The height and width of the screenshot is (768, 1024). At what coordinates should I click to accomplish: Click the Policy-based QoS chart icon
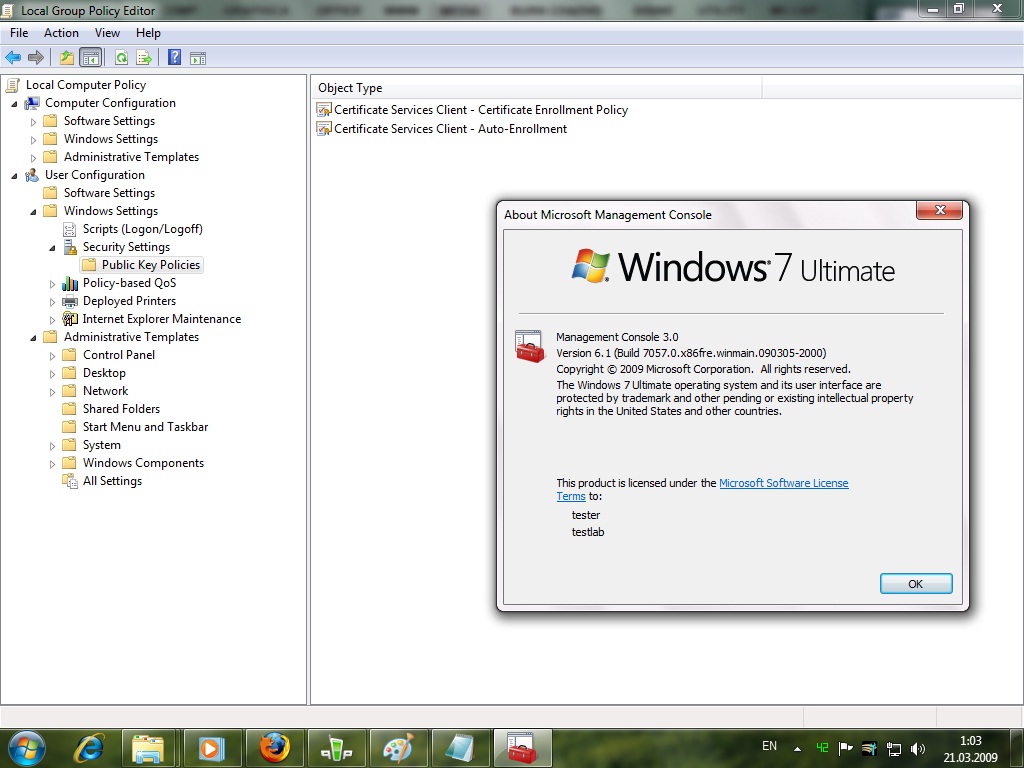70,283
